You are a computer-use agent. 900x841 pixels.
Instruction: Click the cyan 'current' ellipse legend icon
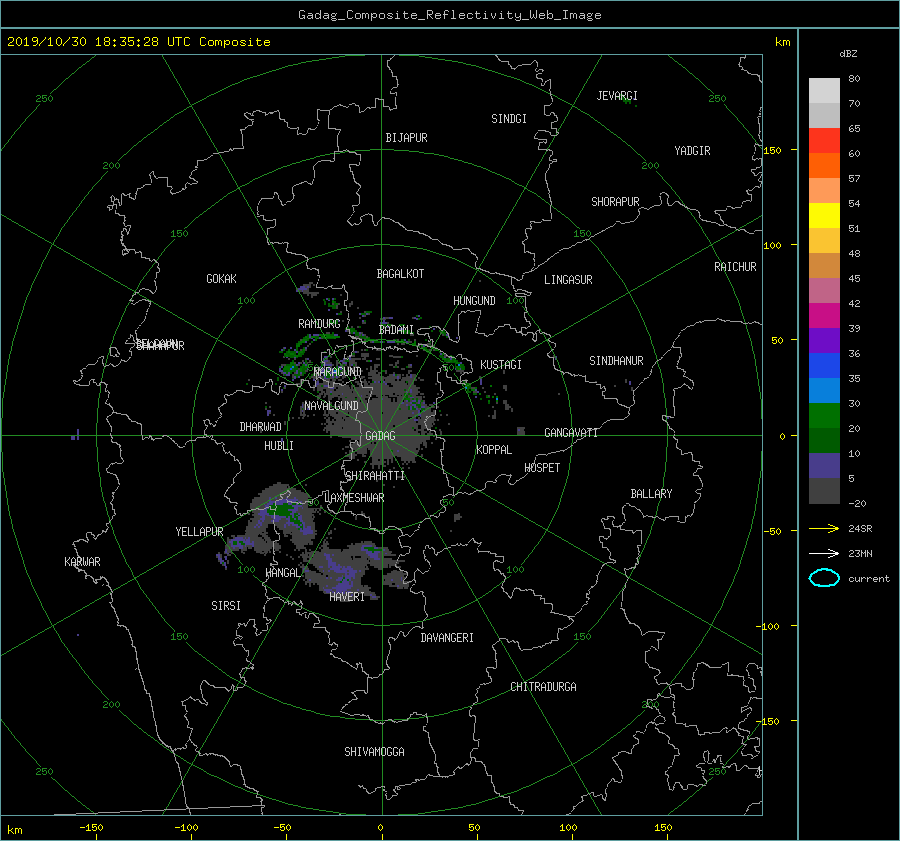[824, 578]
